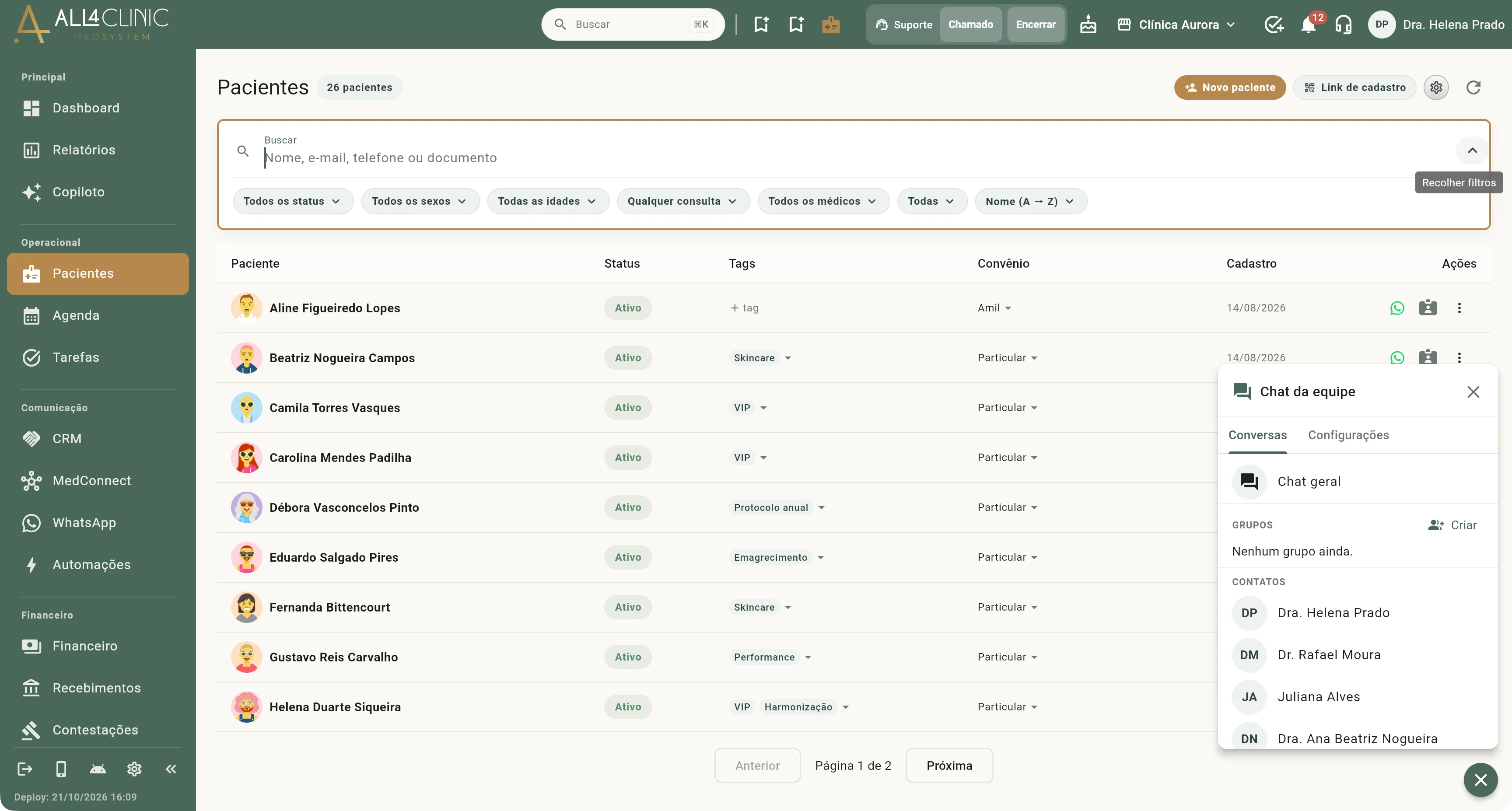Open three-dot actions menu for Beatriz Nogueira Campos
Viewport: 1512px width, 811px height.
pos(1459,358)
